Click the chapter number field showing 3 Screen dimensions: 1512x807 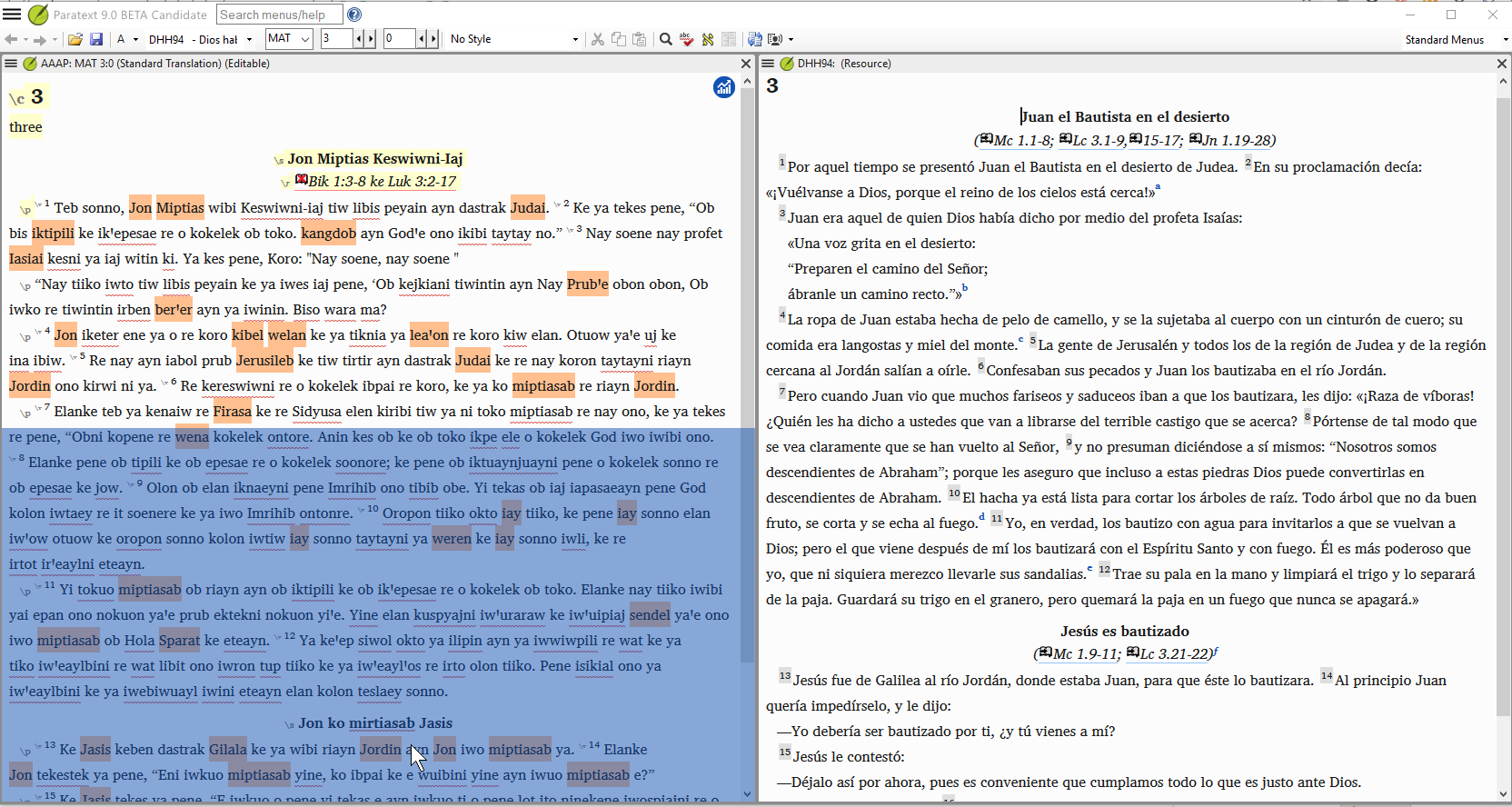tap(336, 39)
